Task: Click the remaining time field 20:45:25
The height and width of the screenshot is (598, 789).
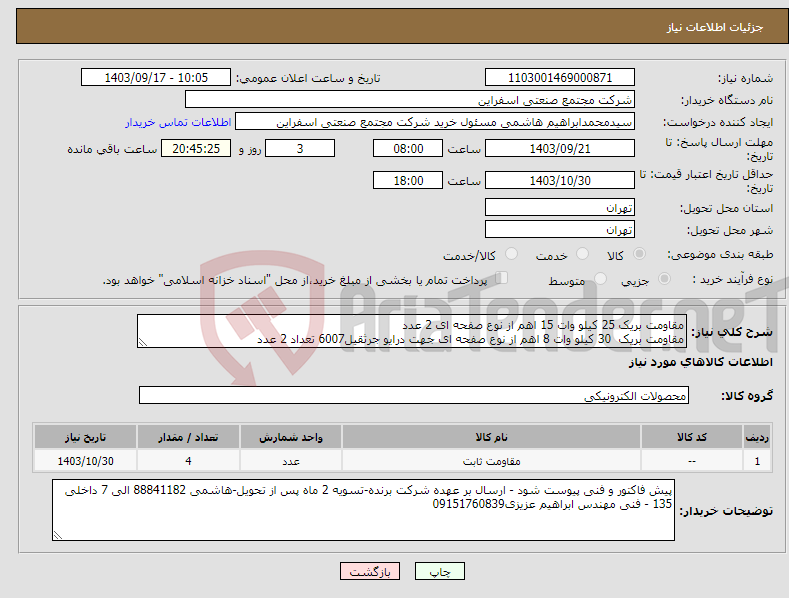Action: coord(196,148)
